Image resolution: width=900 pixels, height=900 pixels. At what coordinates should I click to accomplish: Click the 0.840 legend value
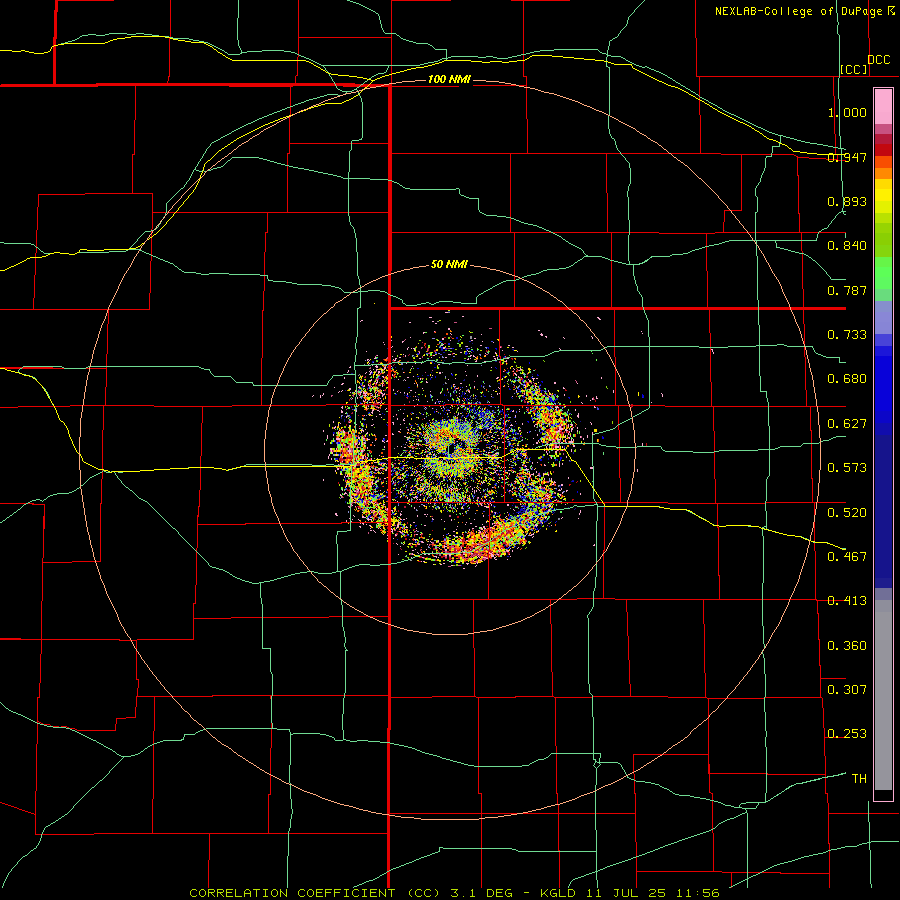tap(847, 246)
